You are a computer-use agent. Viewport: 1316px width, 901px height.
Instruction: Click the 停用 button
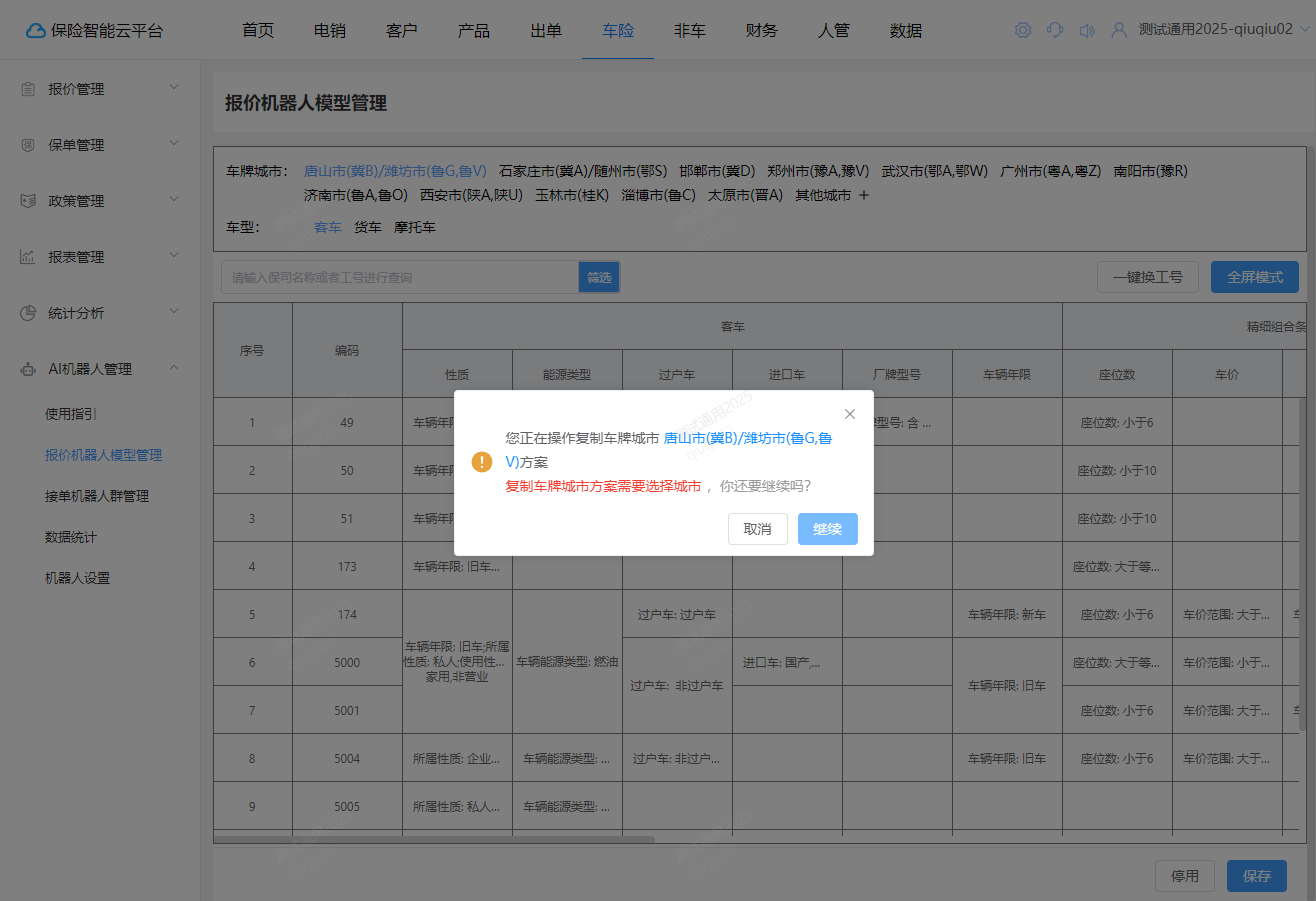[1185, 876]
